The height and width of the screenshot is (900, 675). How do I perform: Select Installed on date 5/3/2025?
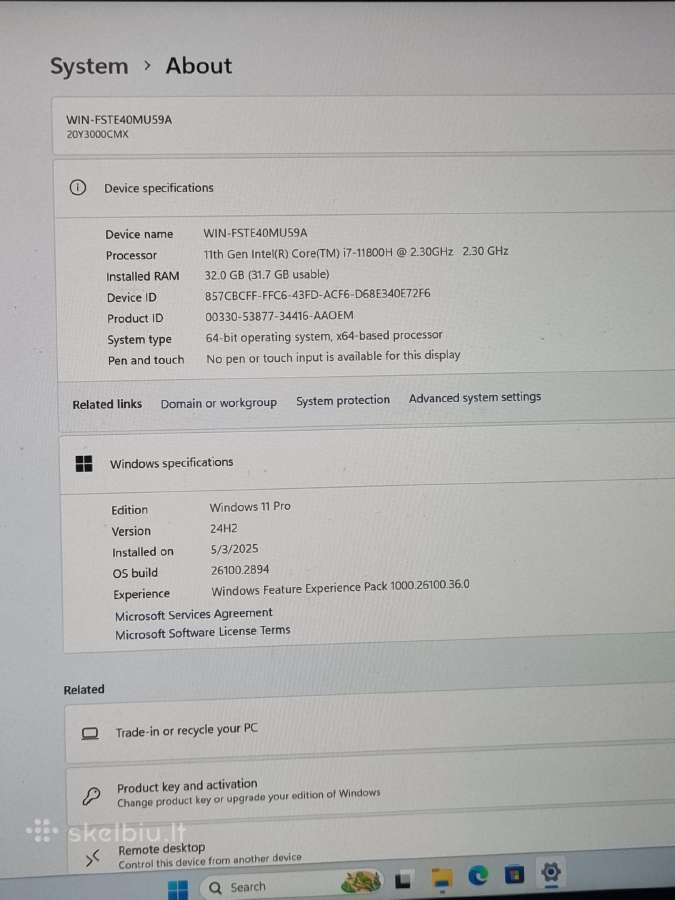point(234,549)
